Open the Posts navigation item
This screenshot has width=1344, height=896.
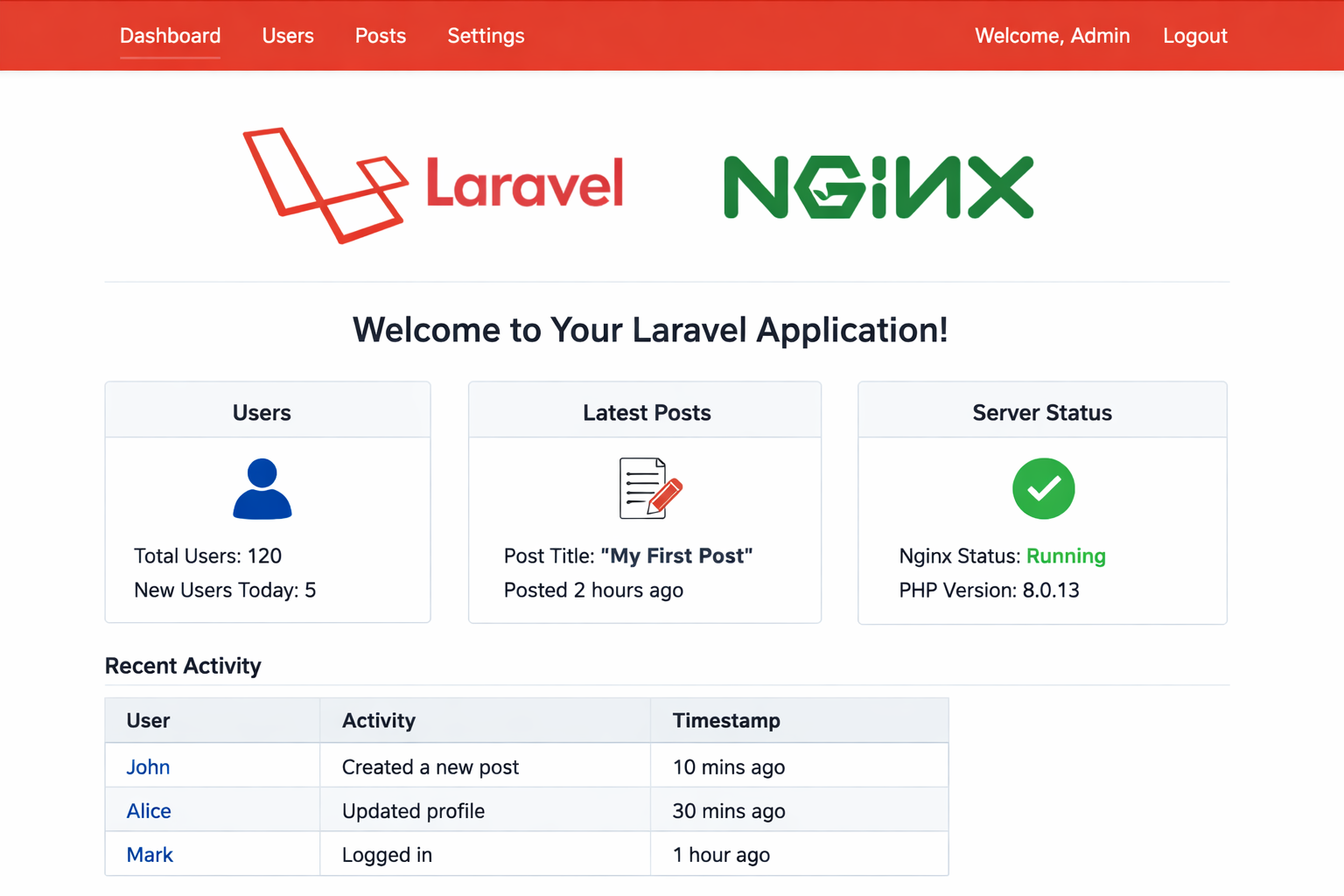coord(381,36)
